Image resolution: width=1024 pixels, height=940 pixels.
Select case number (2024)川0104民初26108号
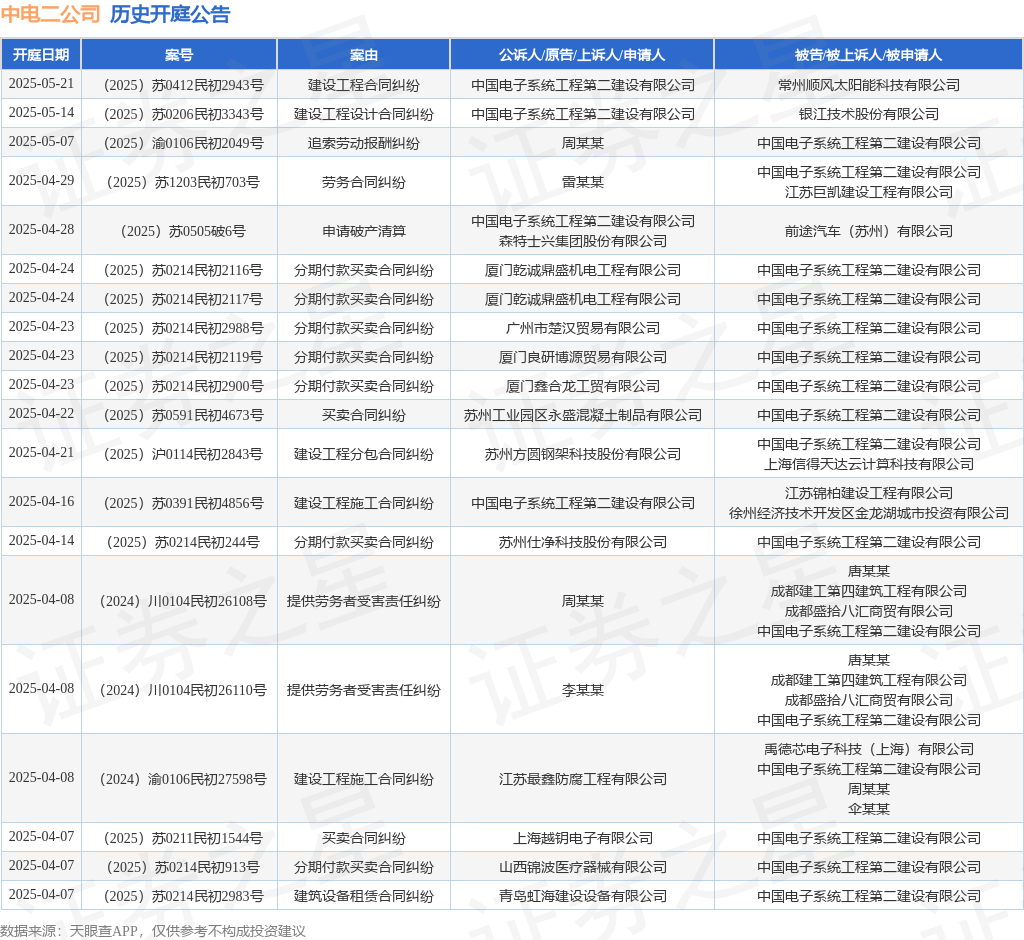184,601
